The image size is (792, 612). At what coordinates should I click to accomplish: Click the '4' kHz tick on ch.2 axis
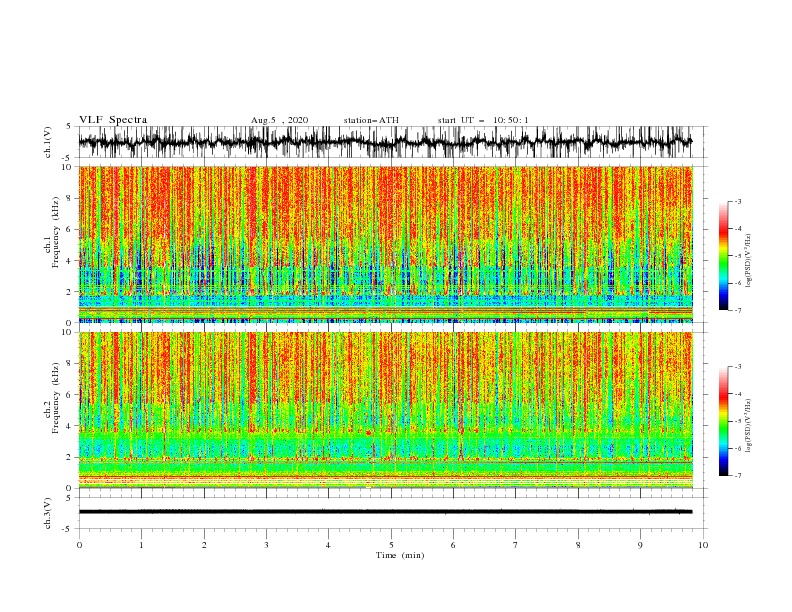pyautogui.click(x=70, y=426)
